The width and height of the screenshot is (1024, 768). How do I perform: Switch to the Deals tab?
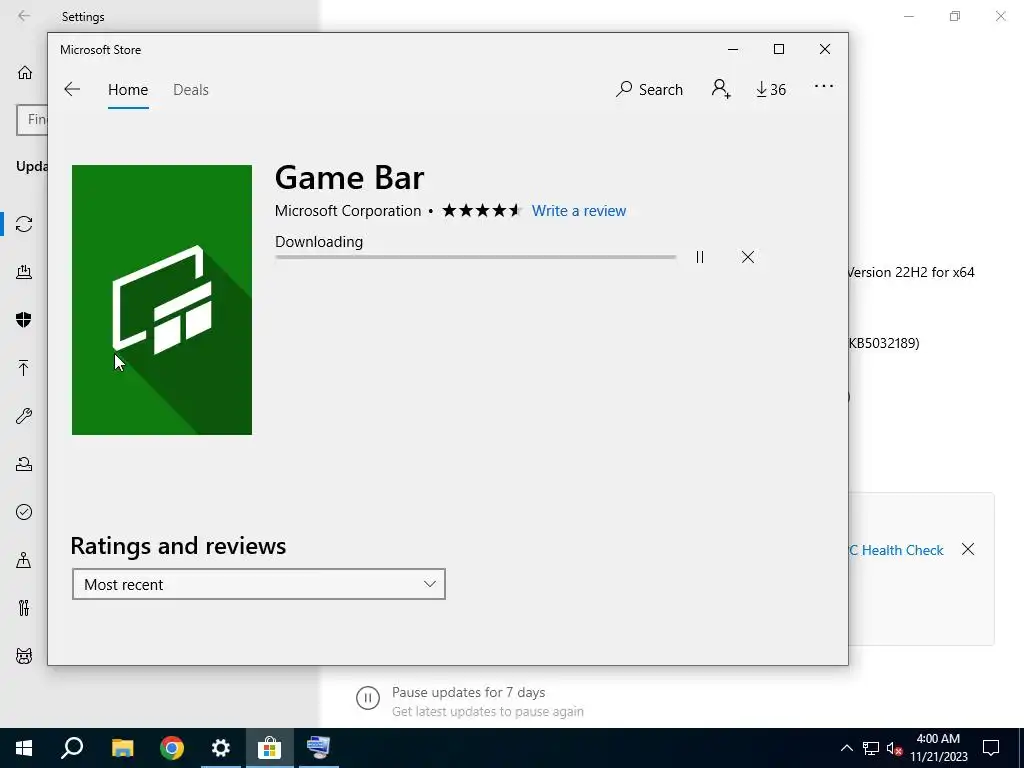pos(191,89)
